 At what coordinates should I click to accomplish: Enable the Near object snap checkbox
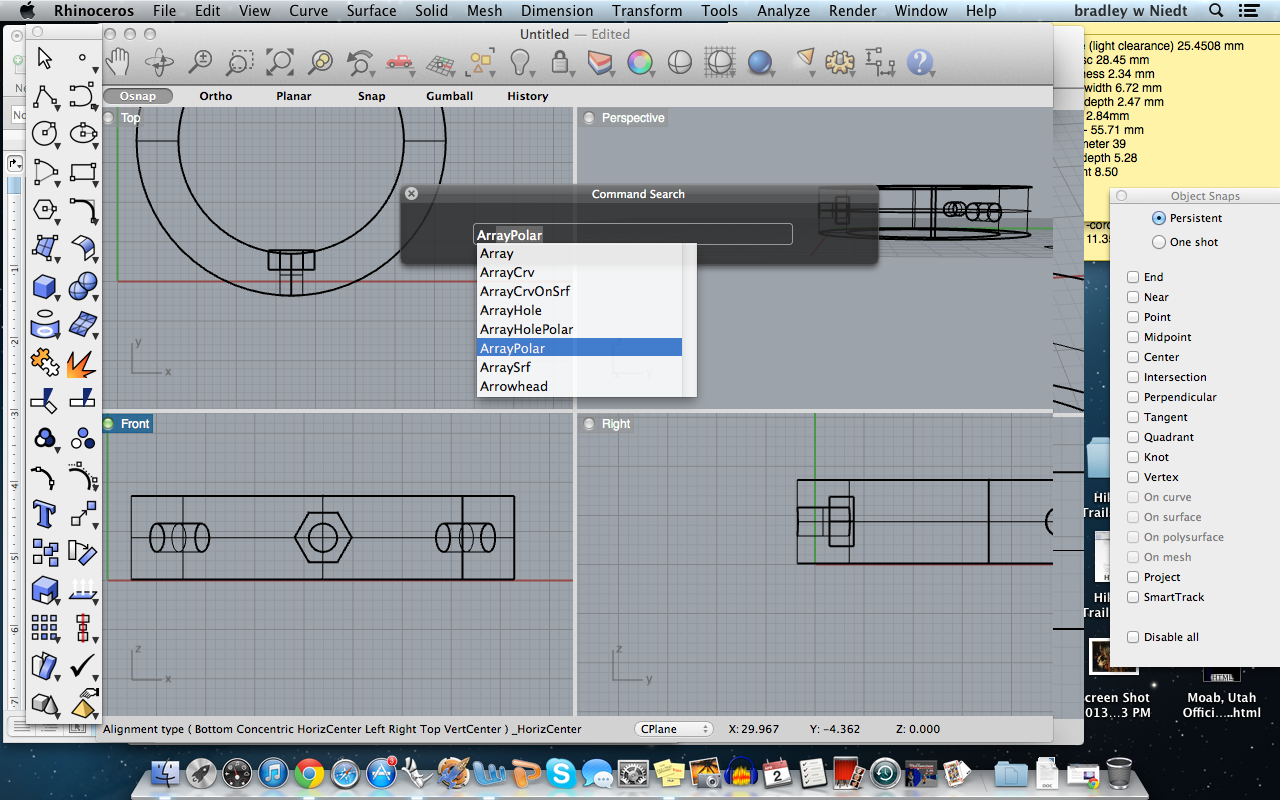(1133, 297)
